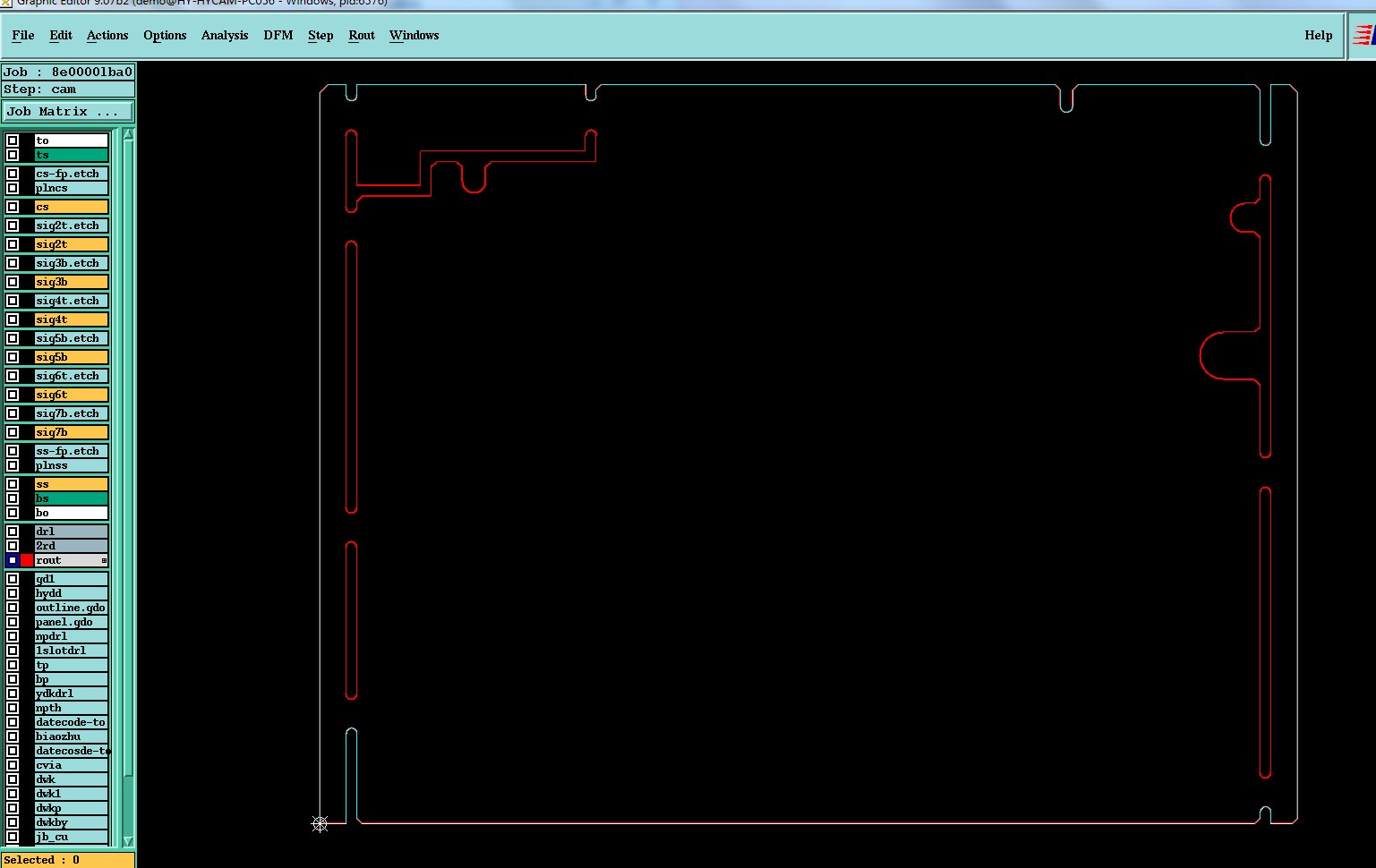This screenshot has height=868, width=1376.
Task: Select the 1slotdrl layer name
Action: click(72, 651)
